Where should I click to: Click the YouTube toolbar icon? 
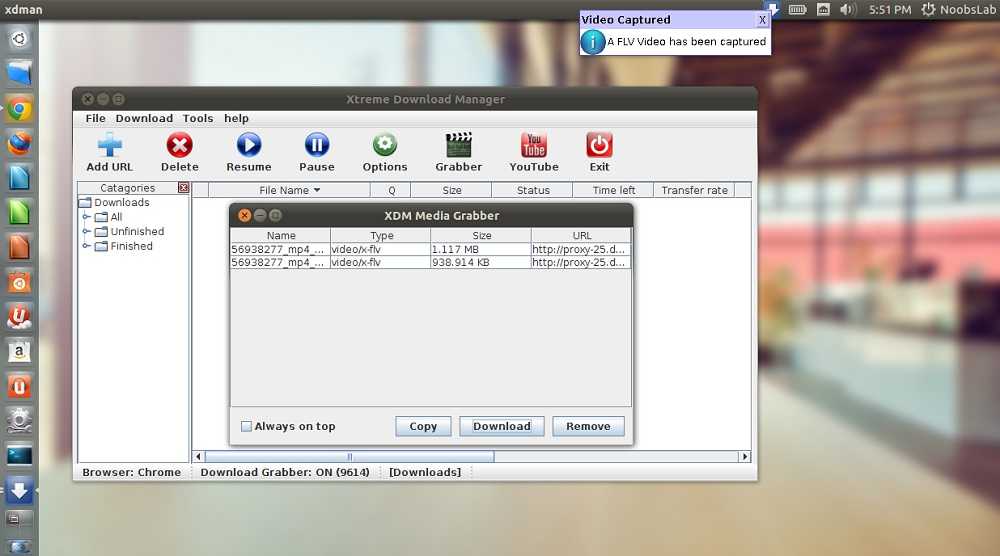(x=534, y=145)
